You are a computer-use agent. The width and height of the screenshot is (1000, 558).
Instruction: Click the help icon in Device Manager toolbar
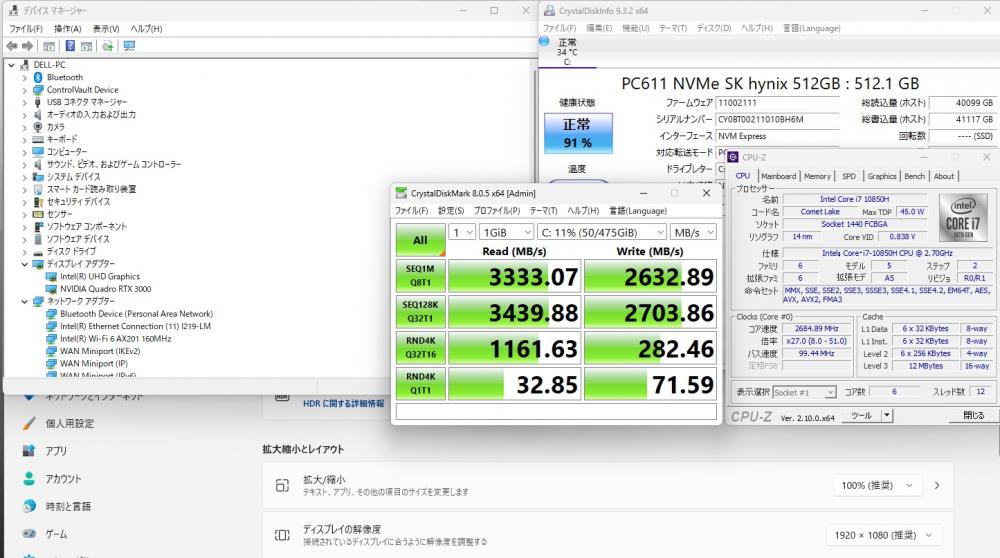coord(70,46)
